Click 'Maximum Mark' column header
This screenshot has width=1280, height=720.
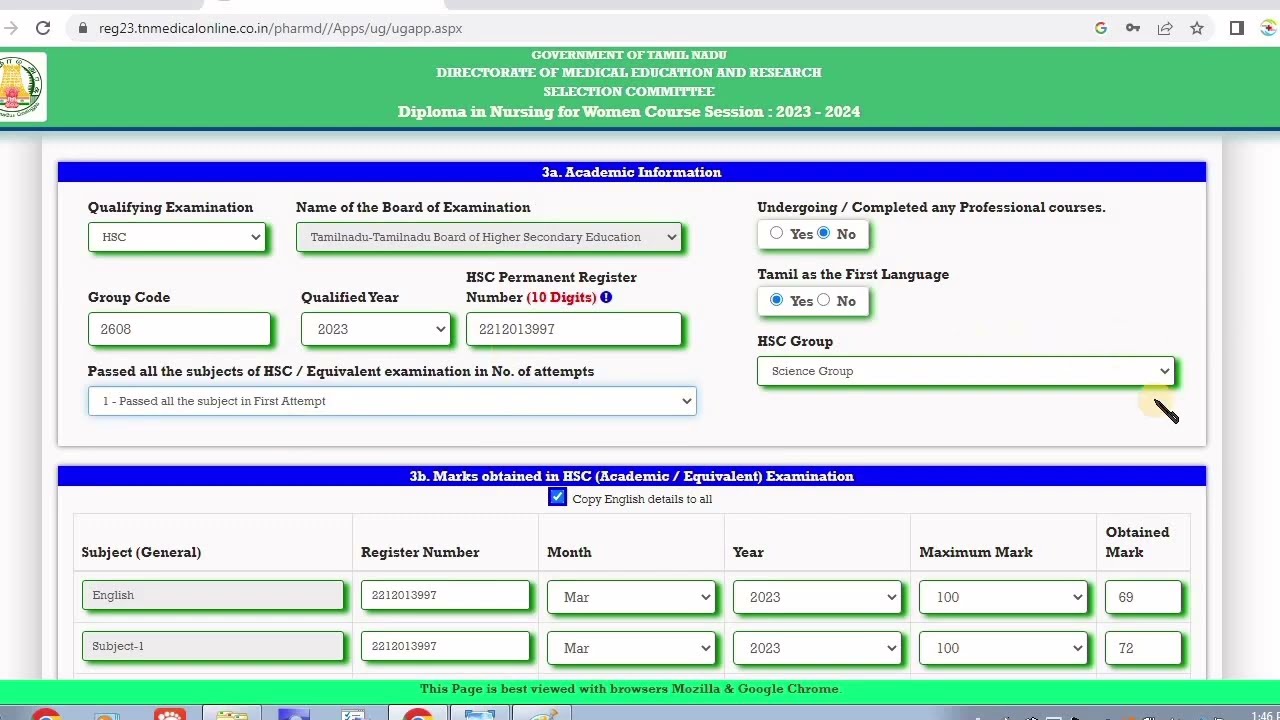pyautogui.click(x=976, y=552)
